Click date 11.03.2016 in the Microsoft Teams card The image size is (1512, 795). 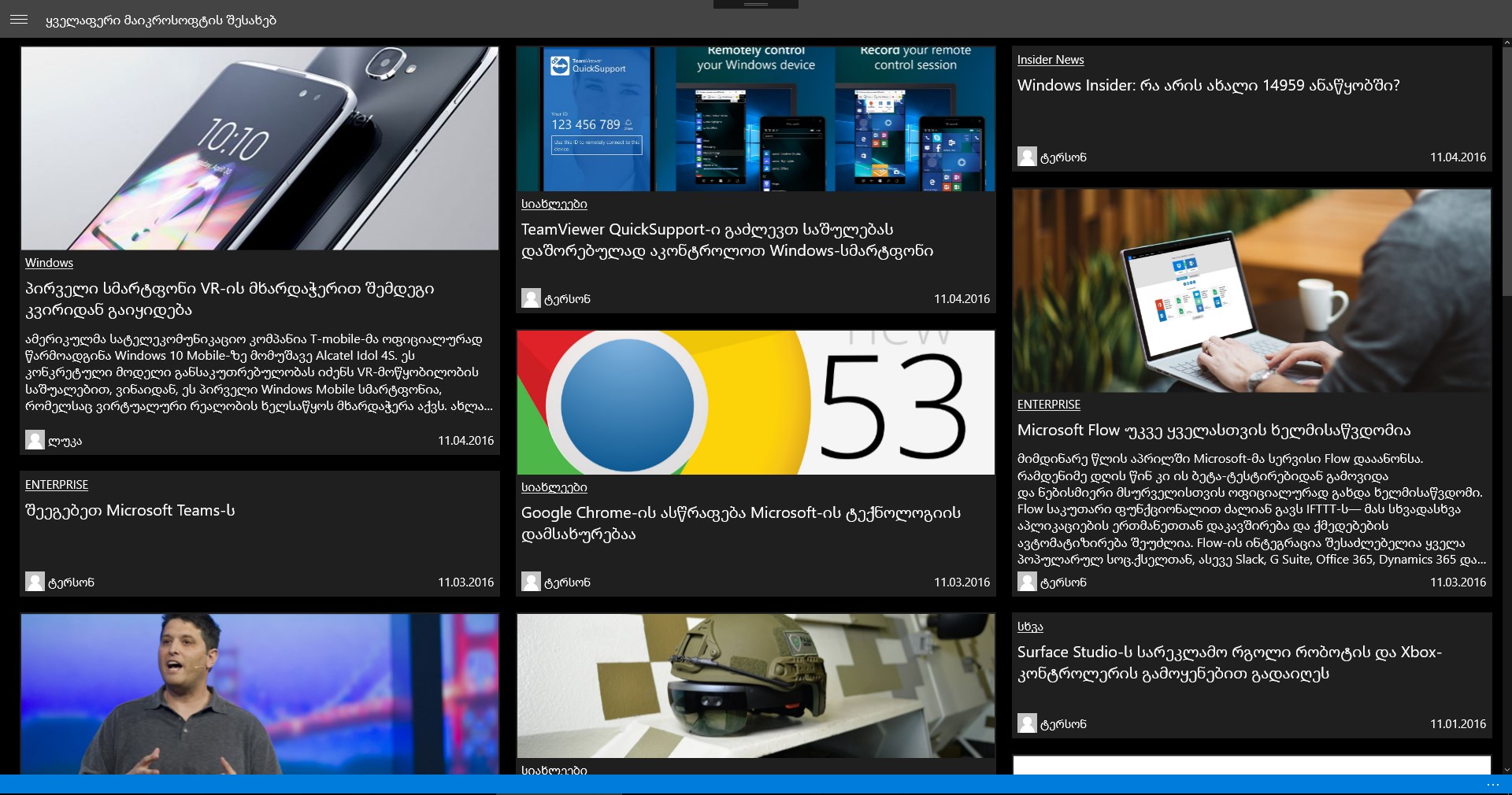click(x=466, y=582)
